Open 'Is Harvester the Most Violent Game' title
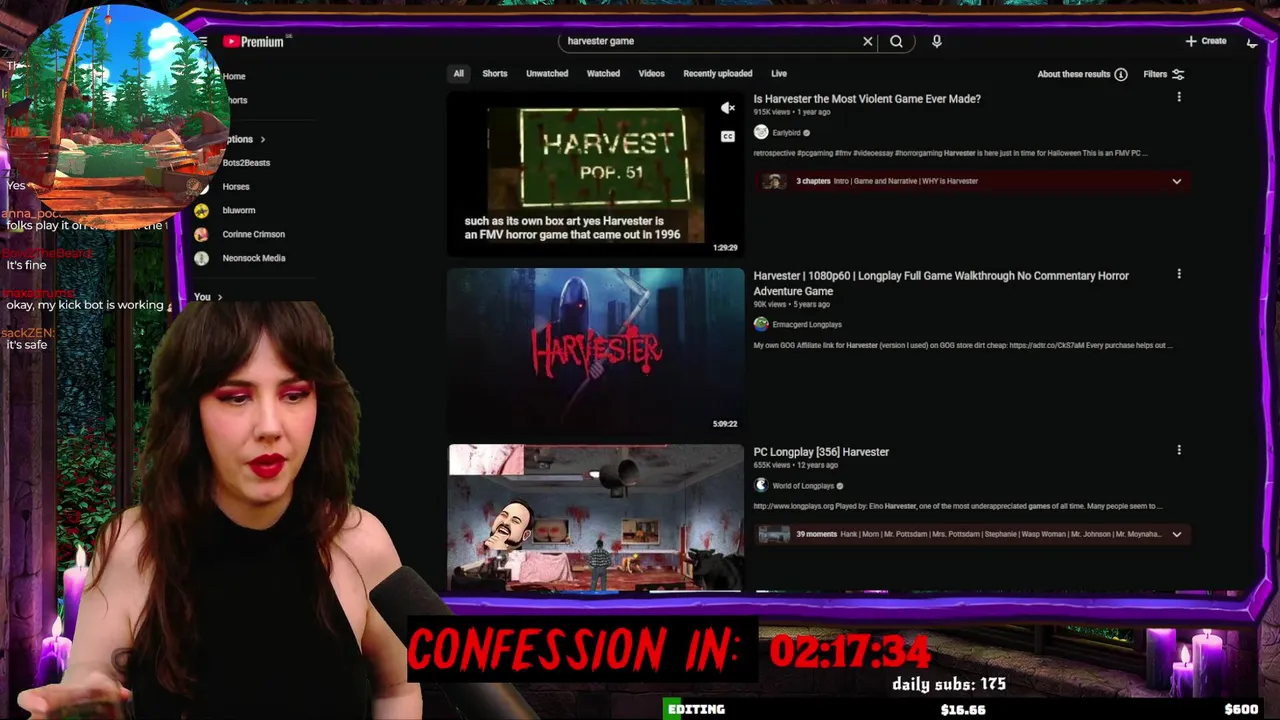Viewport: 1280px width, 720px height. (x=867, y=99)
